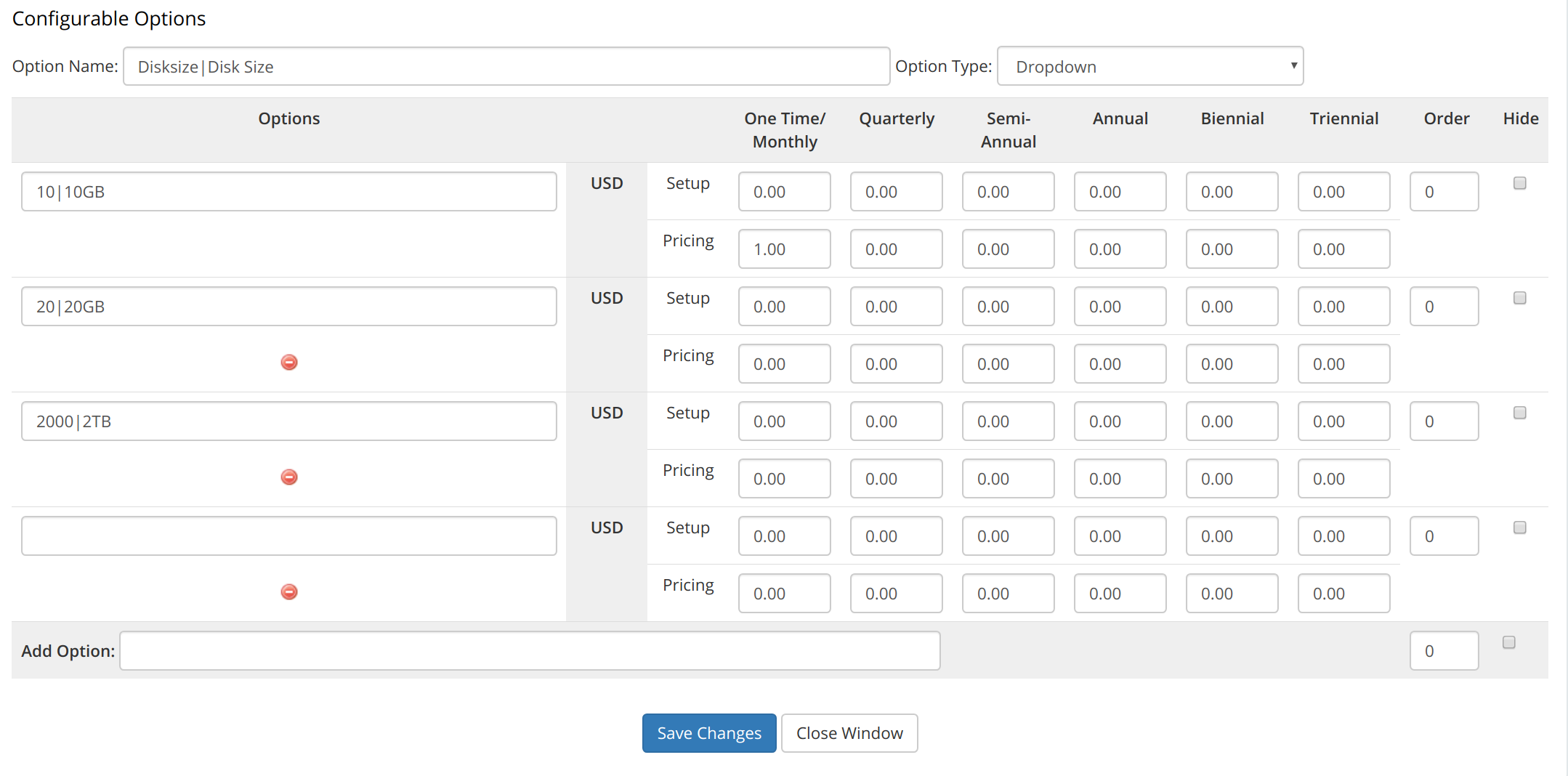Click the Order field in the Add Option row
This screenshot has width=1568, height=776.
click(1444, 650)
